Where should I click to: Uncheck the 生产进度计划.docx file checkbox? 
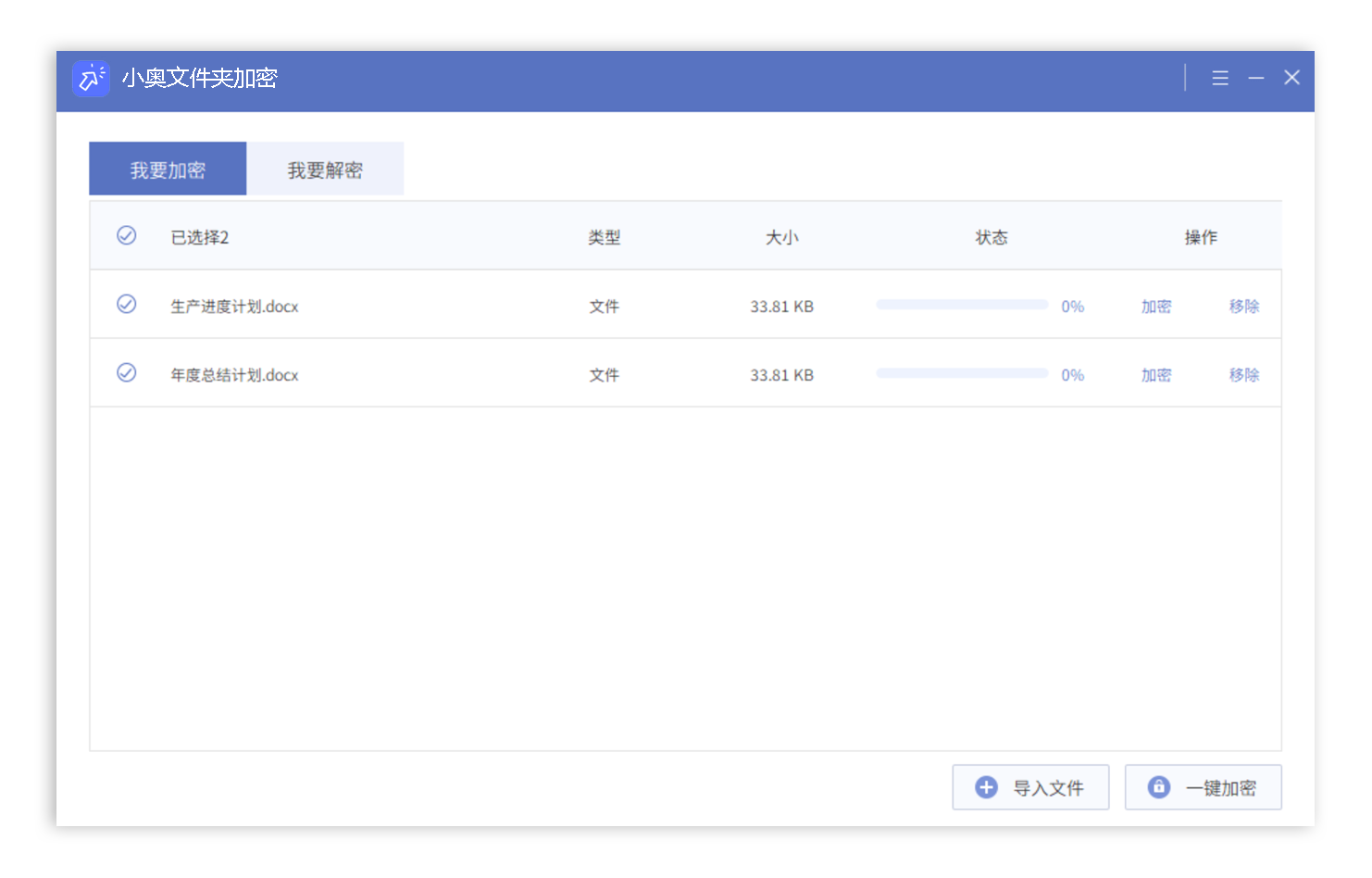tap(127, 305)
